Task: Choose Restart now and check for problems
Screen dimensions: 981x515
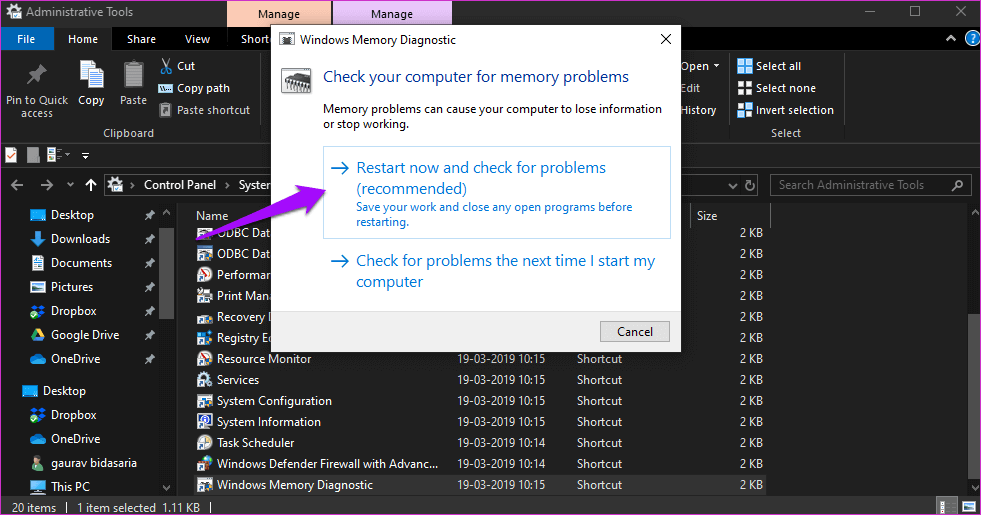Action: click(497, 193)
